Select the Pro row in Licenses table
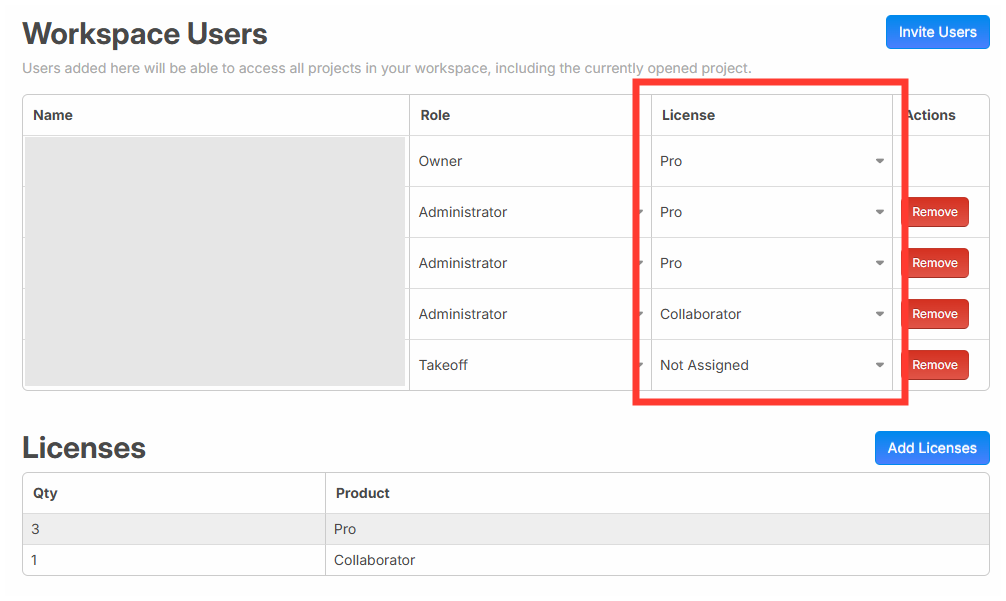Screen dimensions: 1006x601 coord(505,529)
